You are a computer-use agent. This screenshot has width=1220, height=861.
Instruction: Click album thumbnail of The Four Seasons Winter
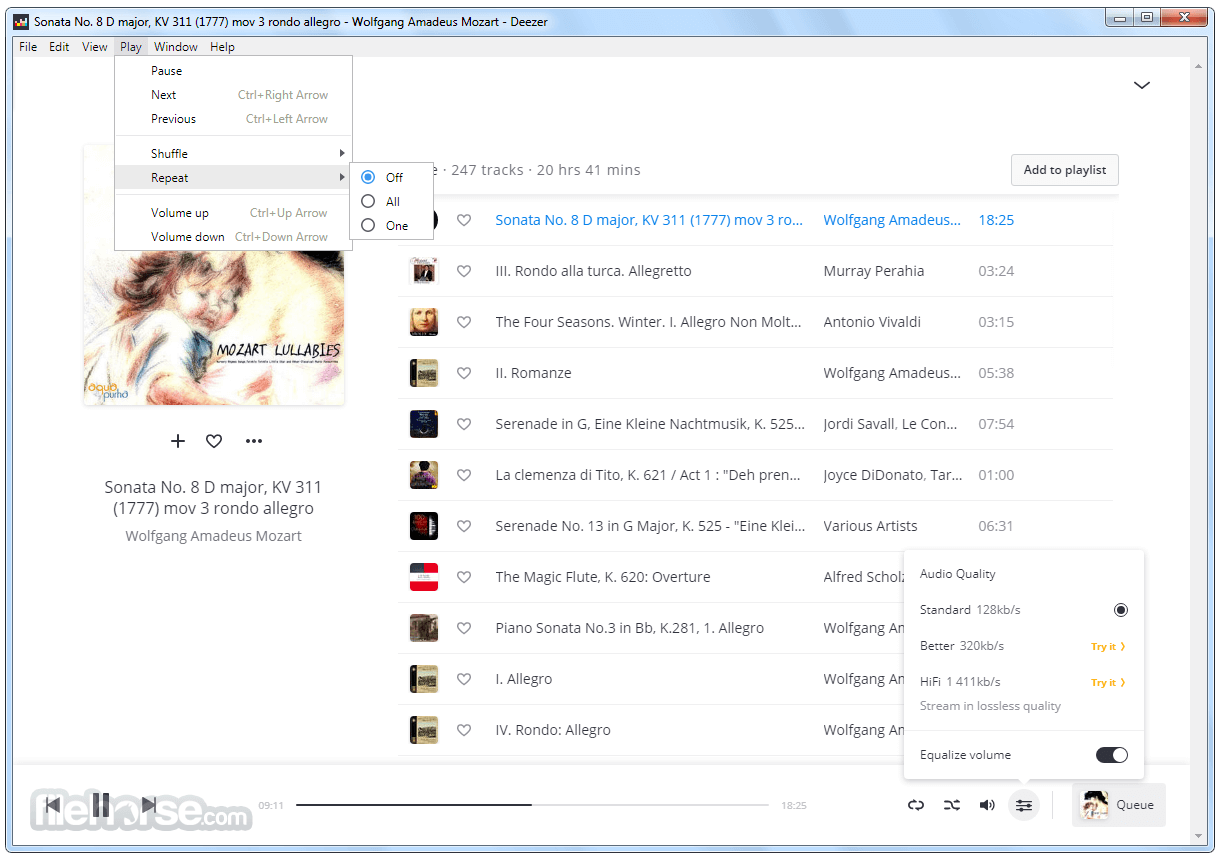(x=424, y=322)
